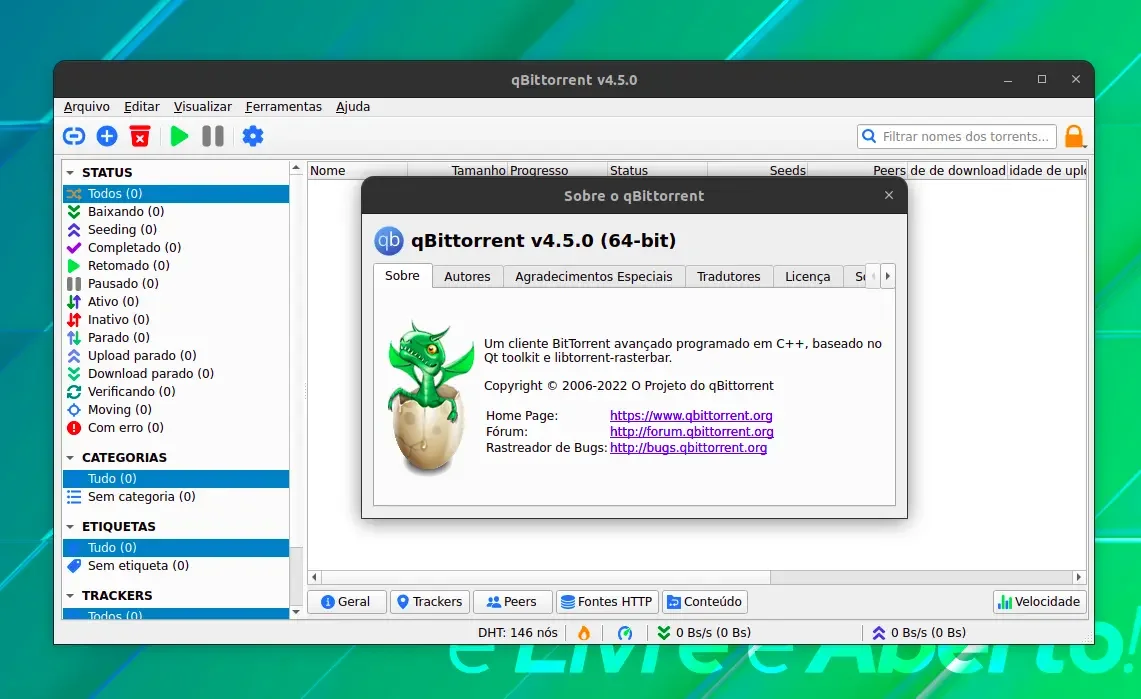Switch to the Licença tab
1141x699 pixels.
(x=808, y=276)
